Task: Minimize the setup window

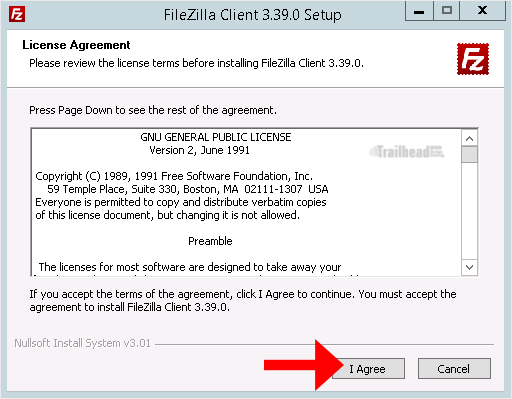Action: click(x=419, y=11)
